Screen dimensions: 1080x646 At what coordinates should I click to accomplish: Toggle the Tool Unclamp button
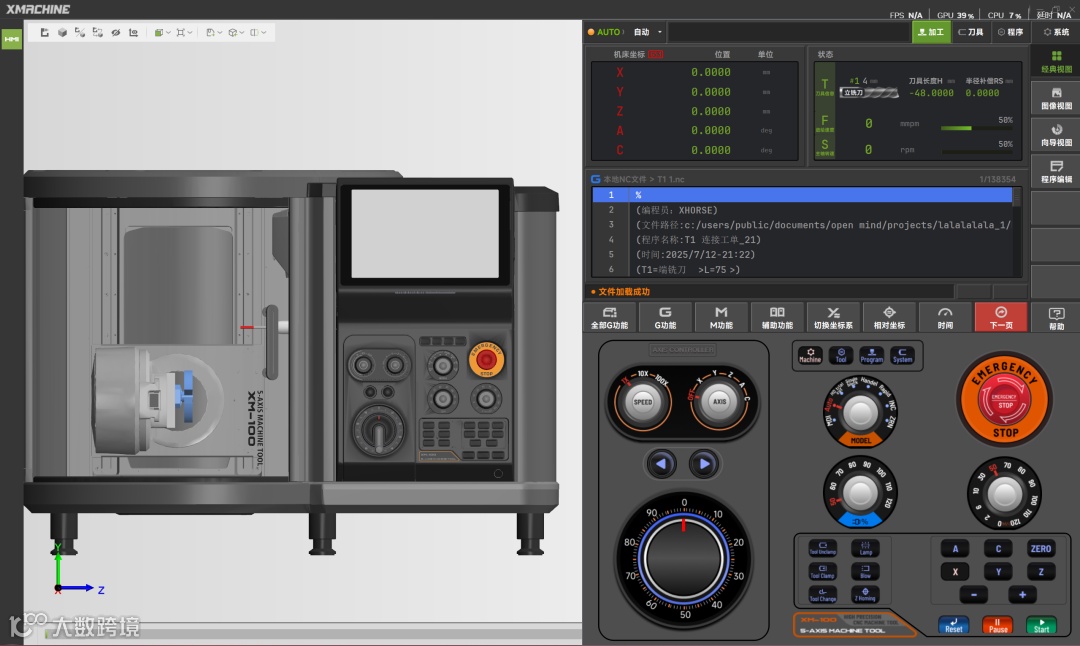822,548
